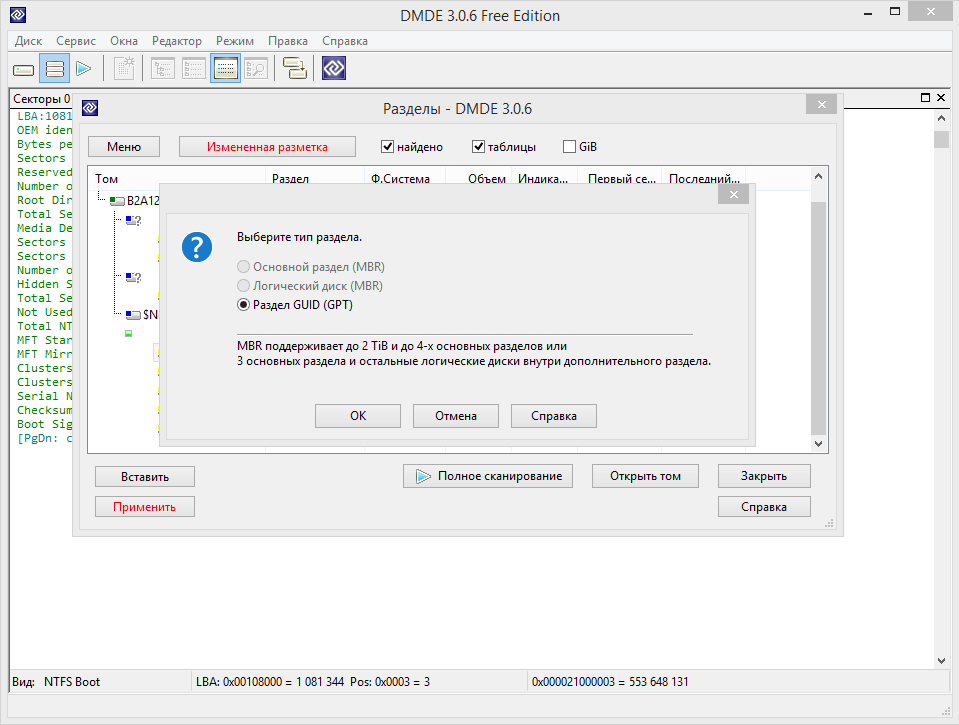Click main editor scrollbar up arrow
This screenshot has height=725, width=959.
coord(941,118)
